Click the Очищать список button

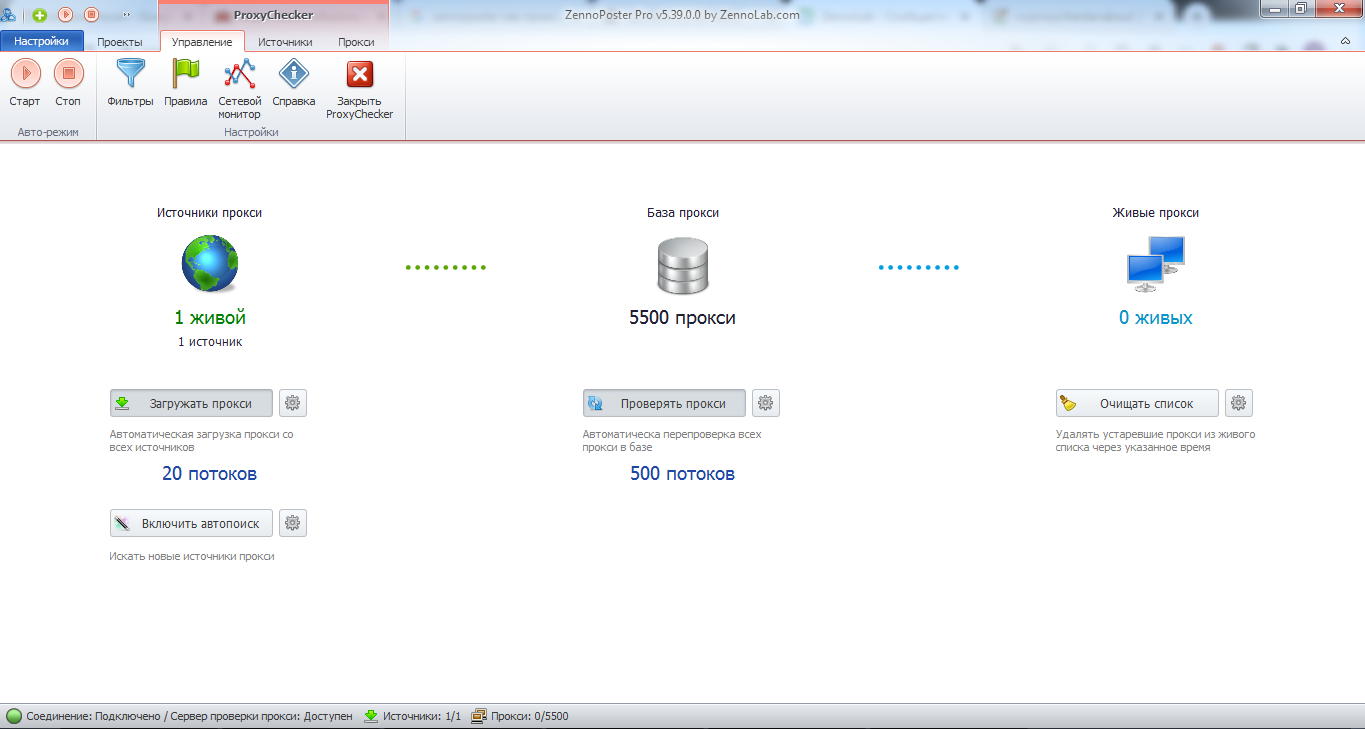tap(1137, 403)
